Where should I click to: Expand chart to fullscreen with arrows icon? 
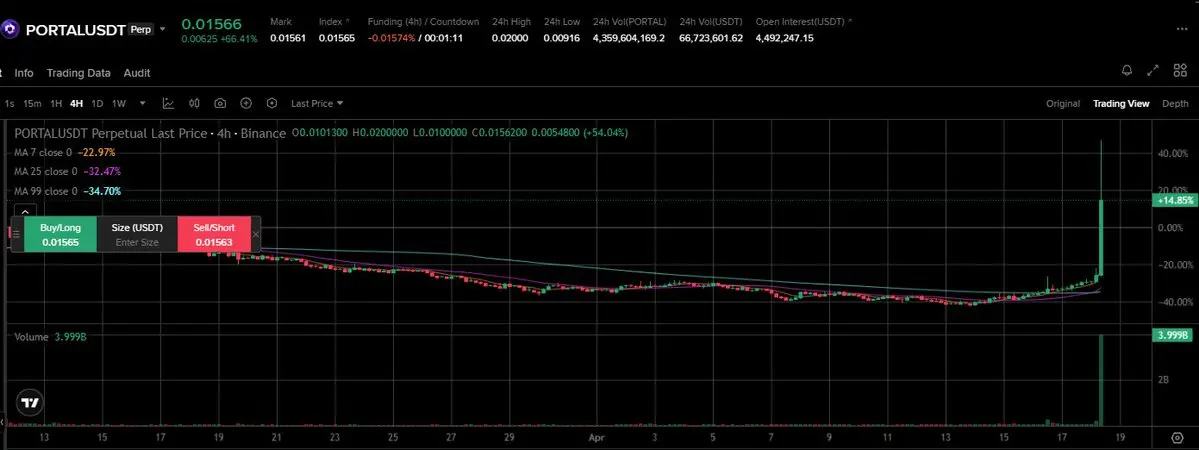1153,70
